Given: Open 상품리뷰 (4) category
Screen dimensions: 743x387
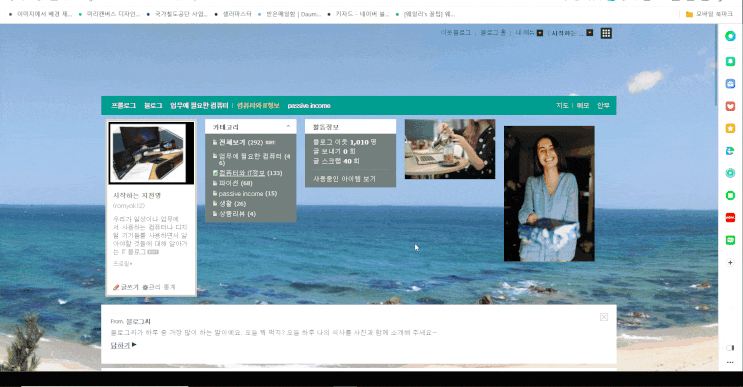Looking at the screenshot, I should click(237, 214).
